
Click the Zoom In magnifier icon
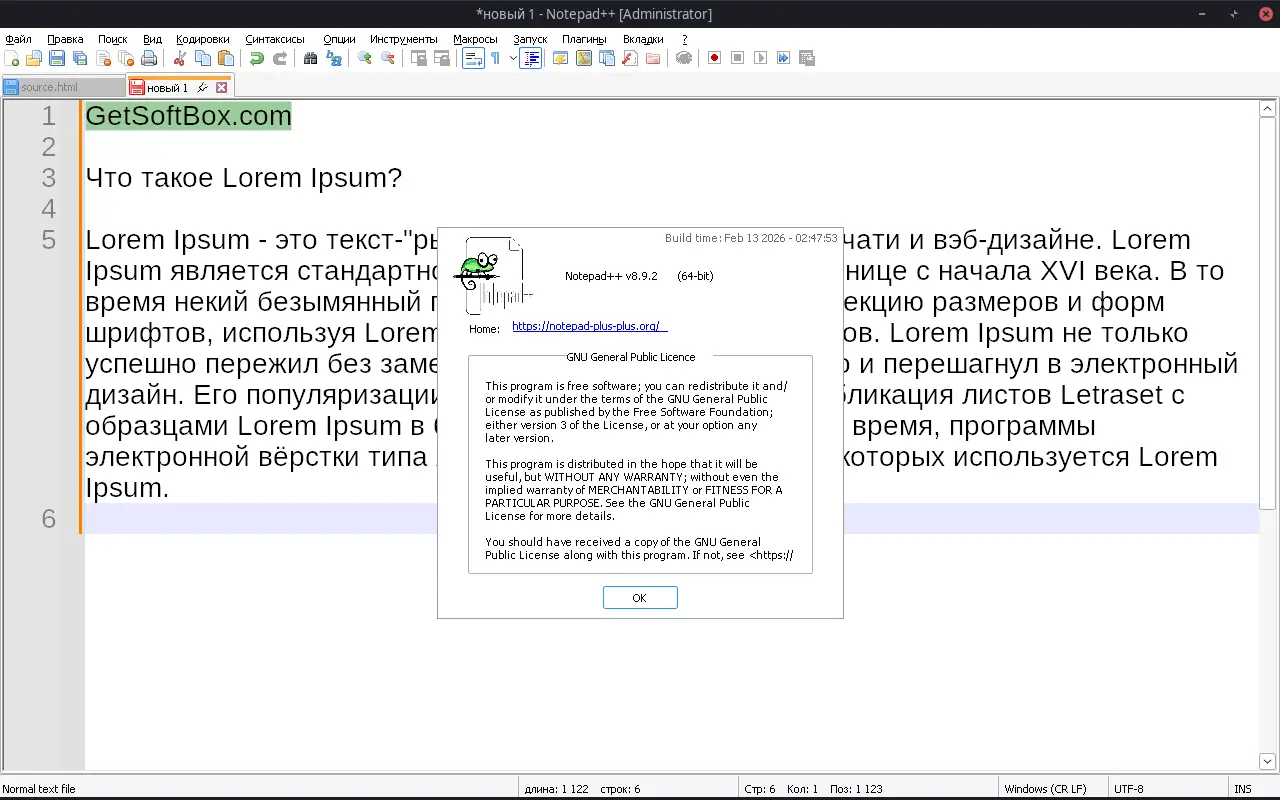(x=365, y=58)
